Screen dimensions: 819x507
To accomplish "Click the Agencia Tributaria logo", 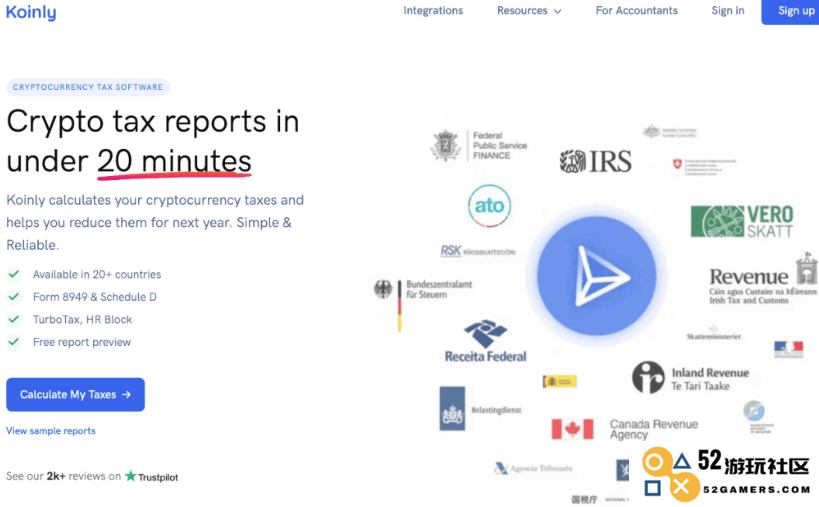I will pos(533,468).
